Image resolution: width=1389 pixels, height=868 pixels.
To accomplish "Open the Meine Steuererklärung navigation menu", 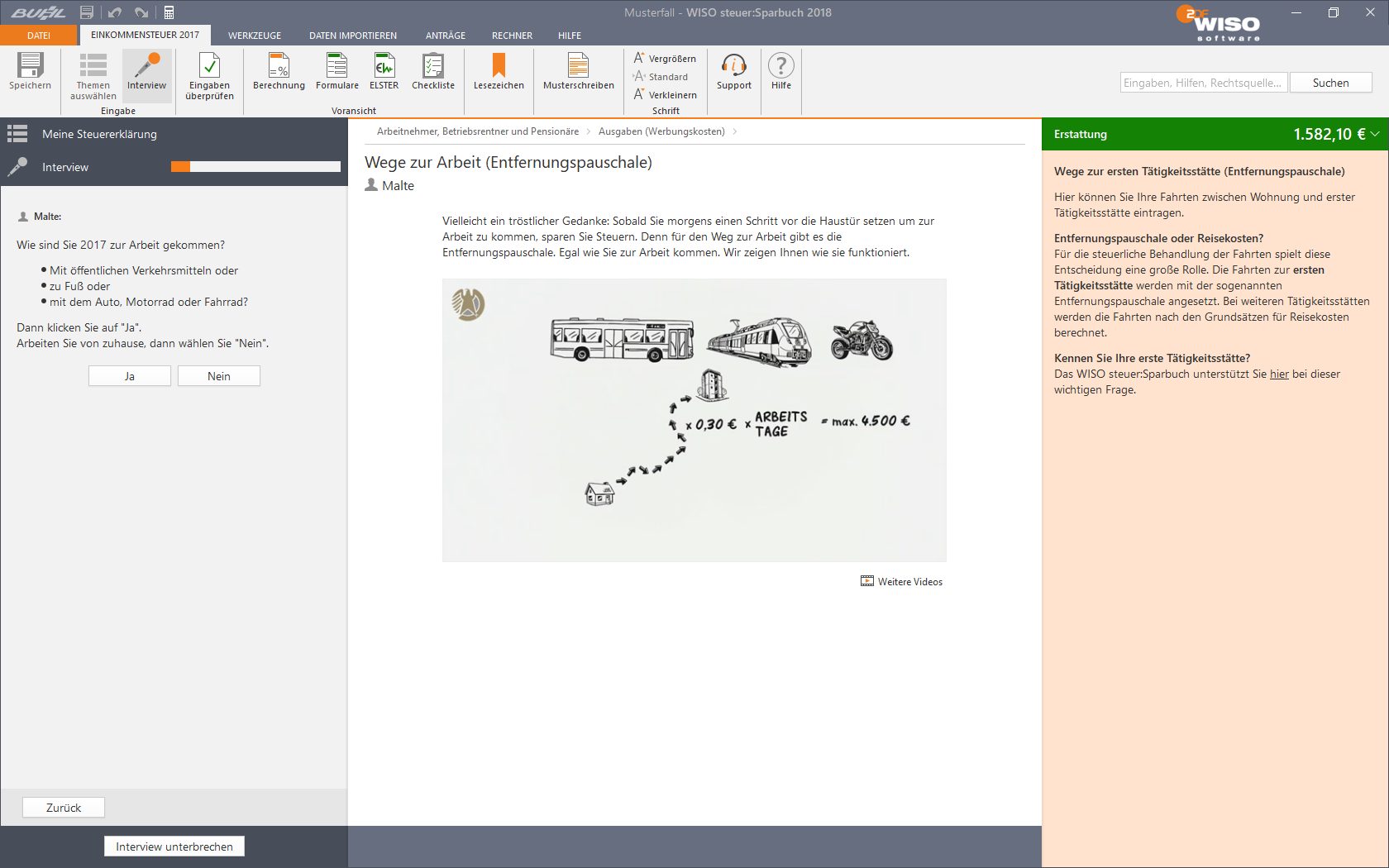I will [x=17, y=134].
